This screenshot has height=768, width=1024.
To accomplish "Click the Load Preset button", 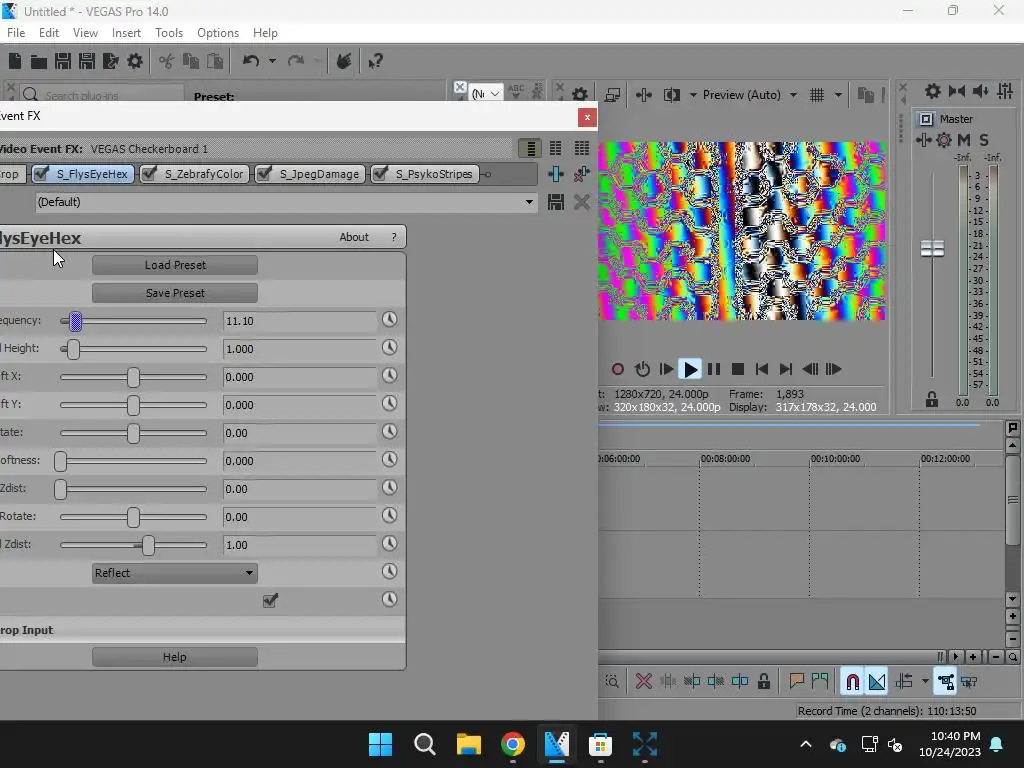I will tap(174, 265).
